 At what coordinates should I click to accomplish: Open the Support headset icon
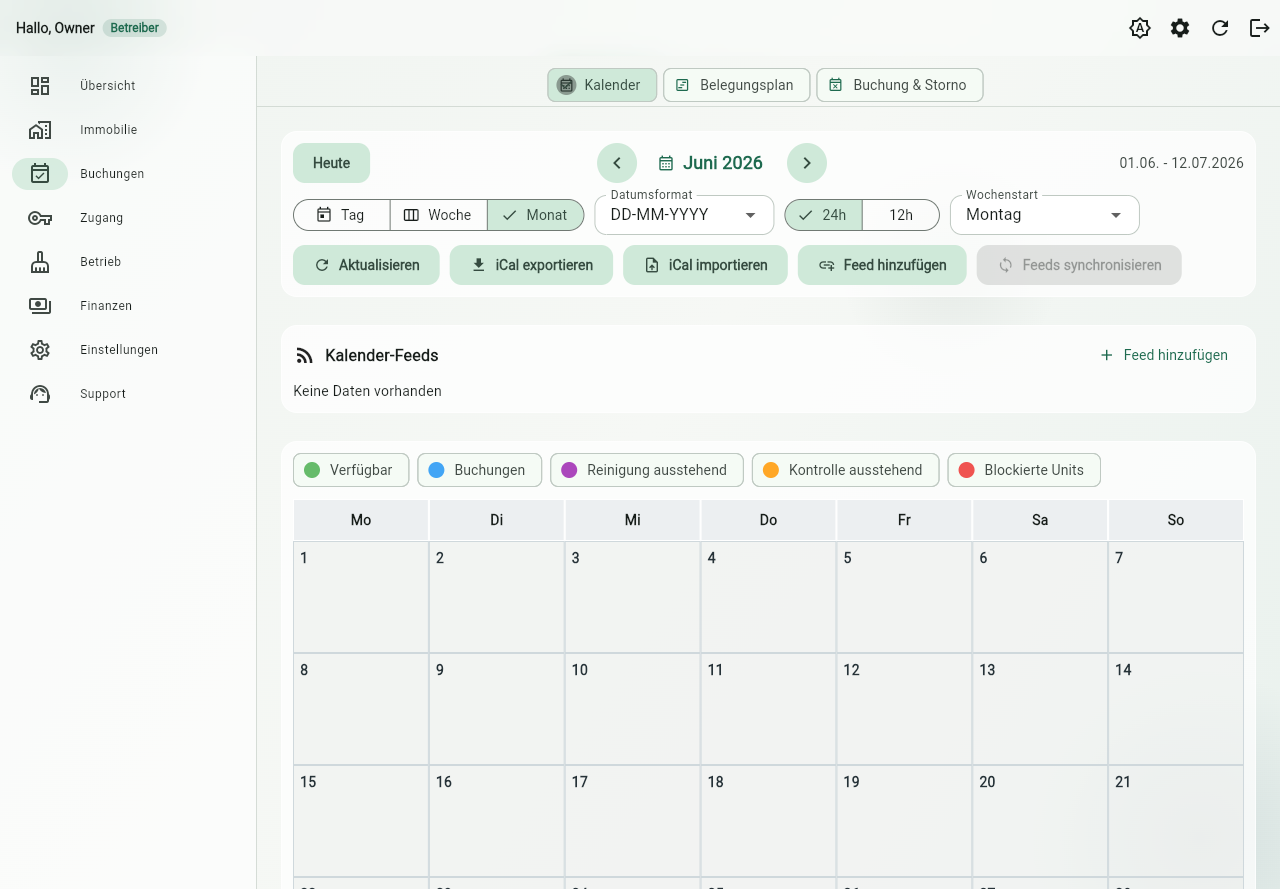click(x=40, y=394)
